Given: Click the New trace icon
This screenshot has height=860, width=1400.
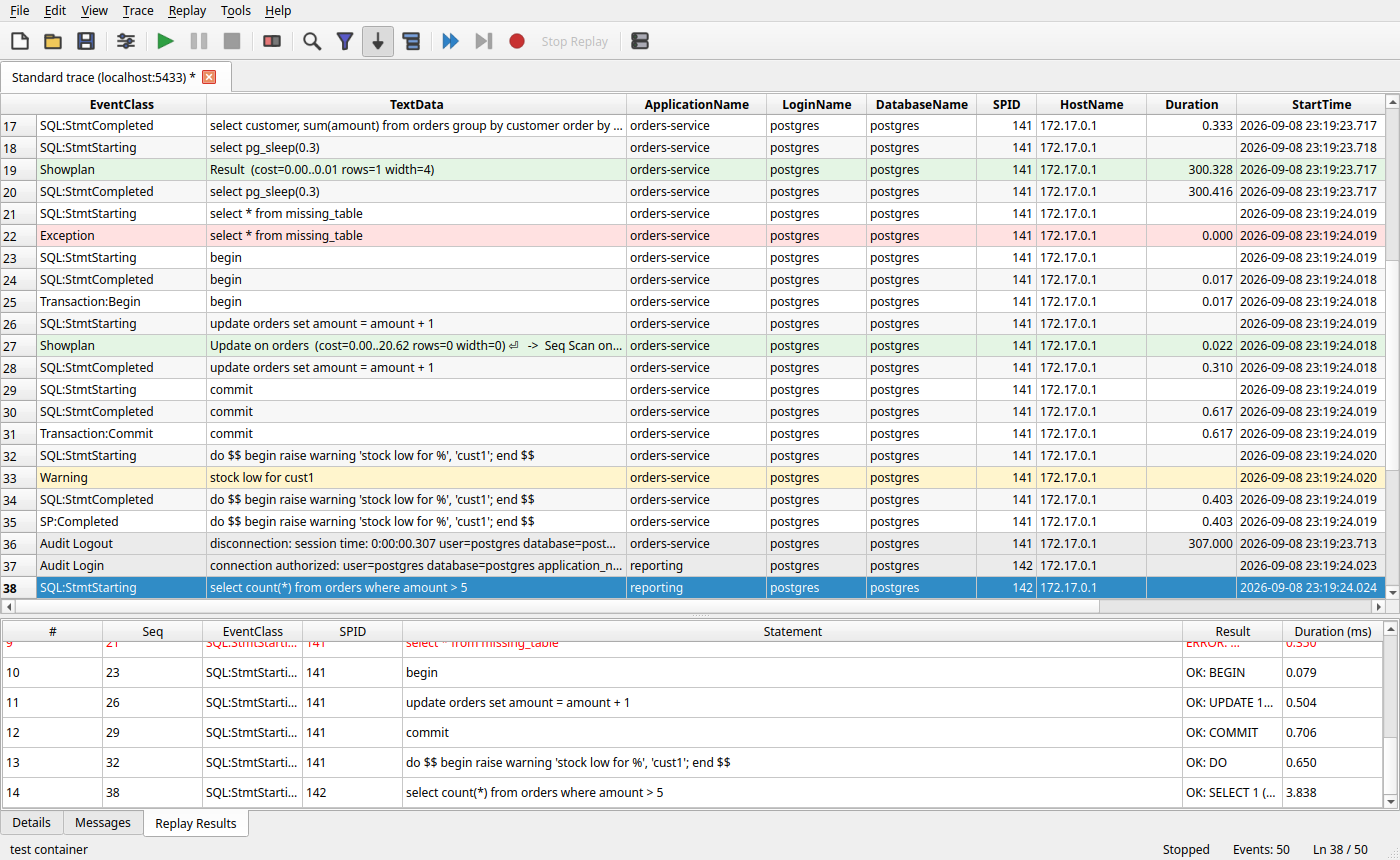Looking at the screenshot, I should click(x=20, y=41).
